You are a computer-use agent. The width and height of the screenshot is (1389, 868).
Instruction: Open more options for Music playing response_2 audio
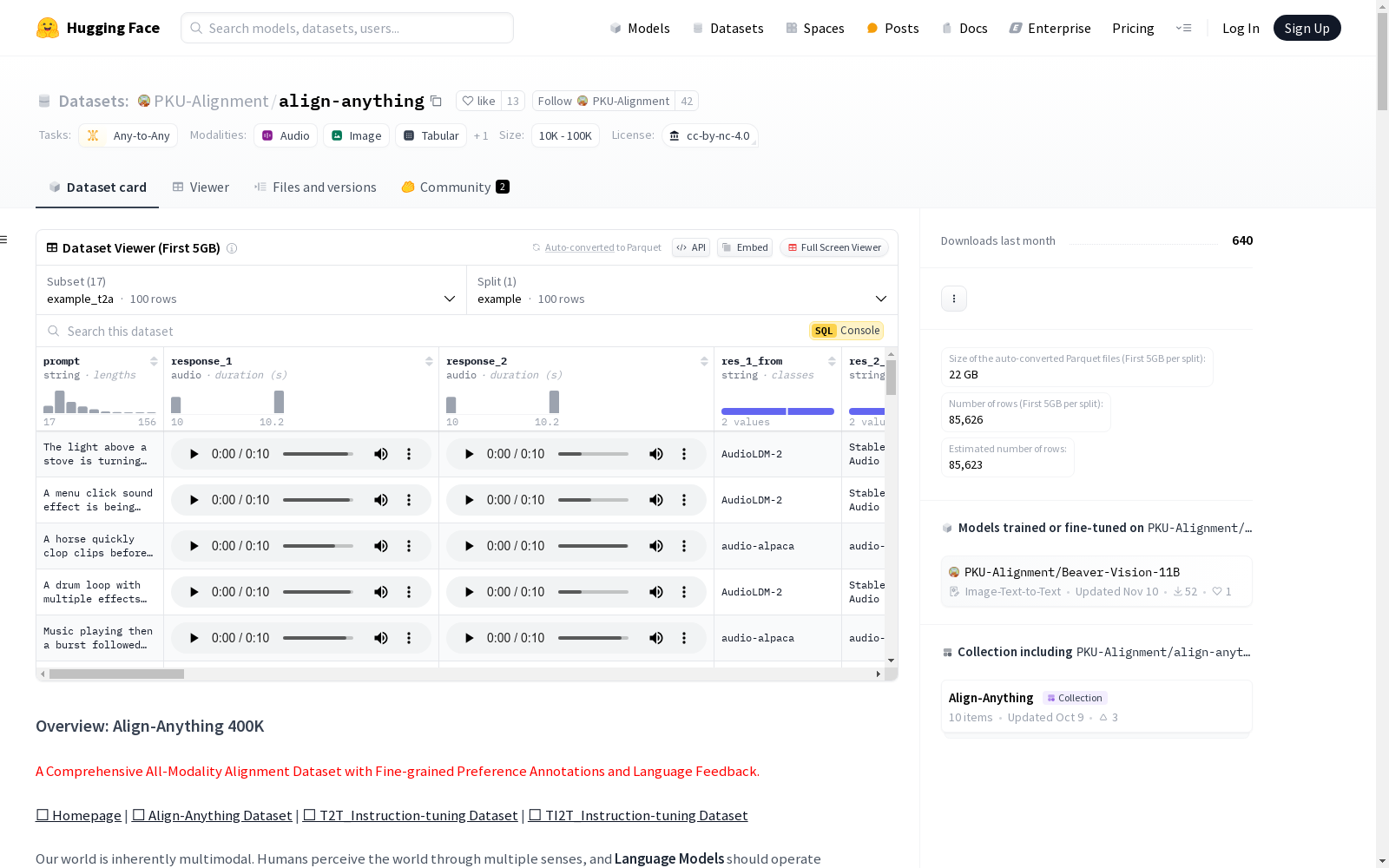point(684,638)
